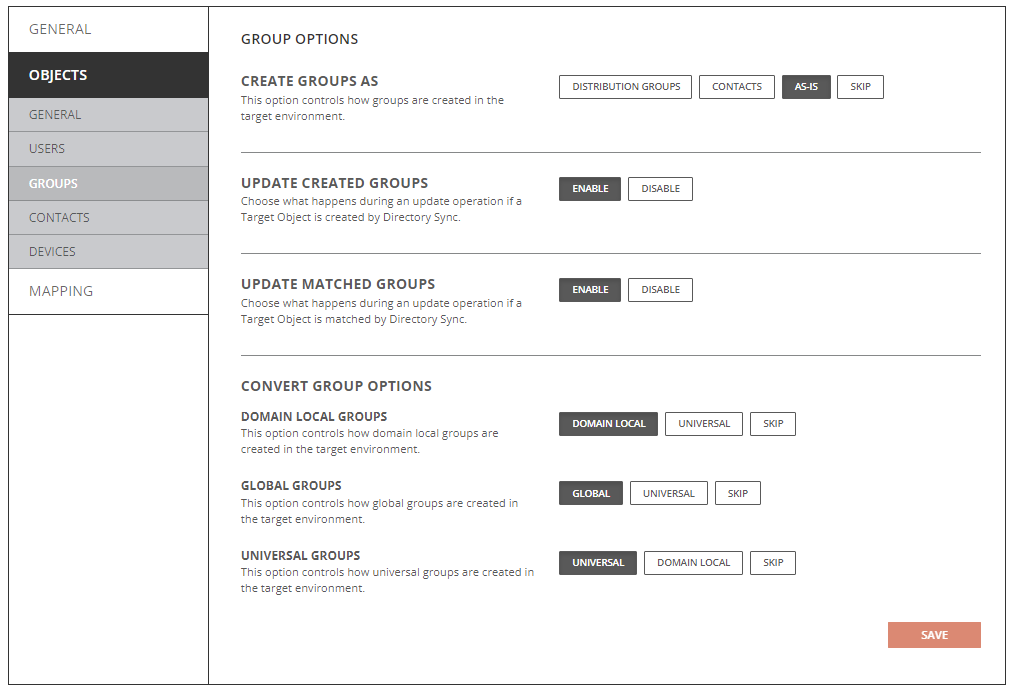Select AS-IS for Create Groups As
The image size is (1019, 695).
pos(806,87)
